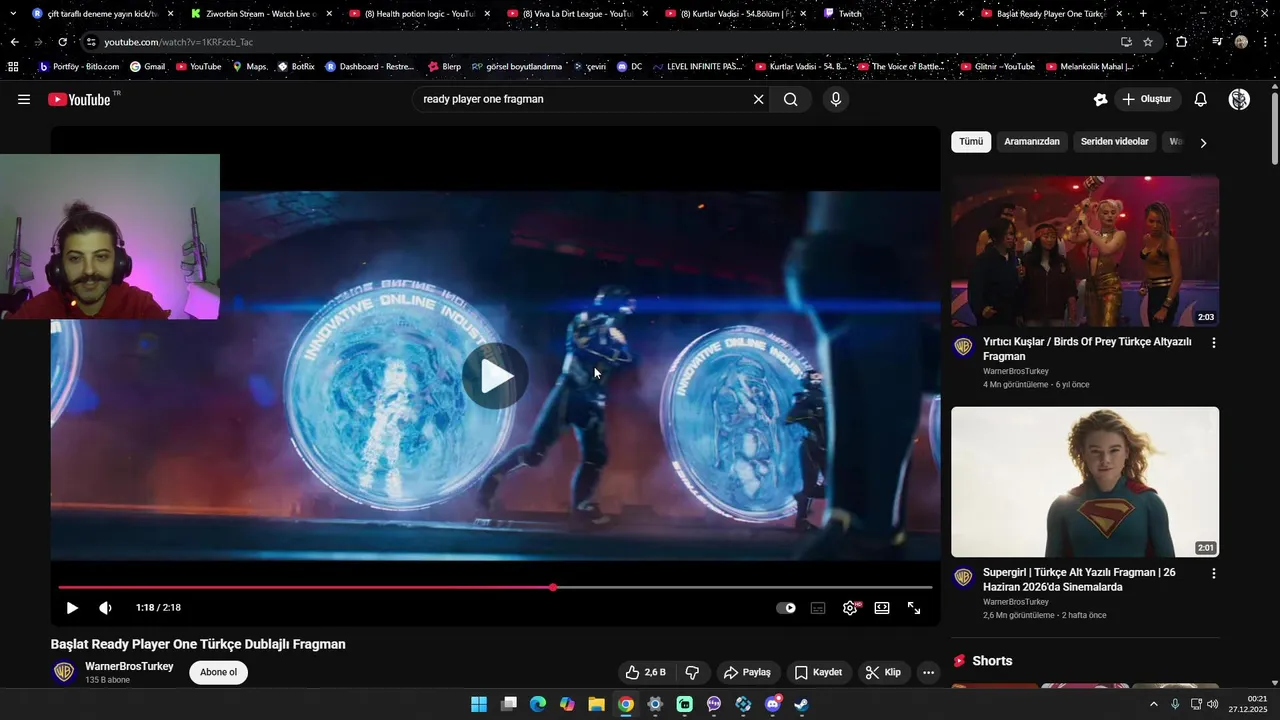This screenshot has height=720, width=1280.
Task: Select the Seriden videolar filter chip
Action: point(1114,142)
